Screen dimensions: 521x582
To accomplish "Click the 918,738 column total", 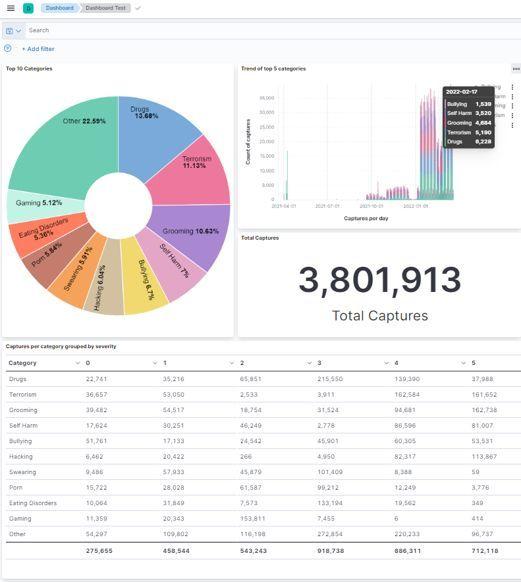I will pyautogui.click(x=330, y=551).
